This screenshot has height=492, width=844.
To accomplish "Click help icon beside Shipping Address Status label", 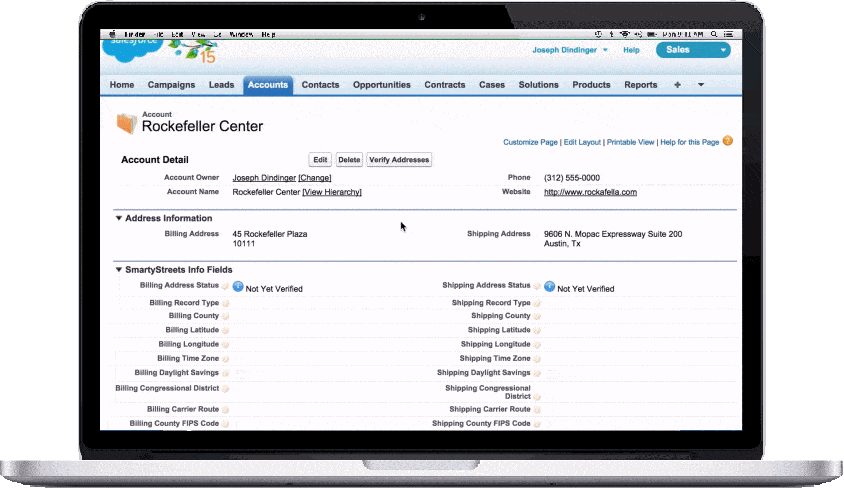I will pyautogui.click(x=537, y=287).
